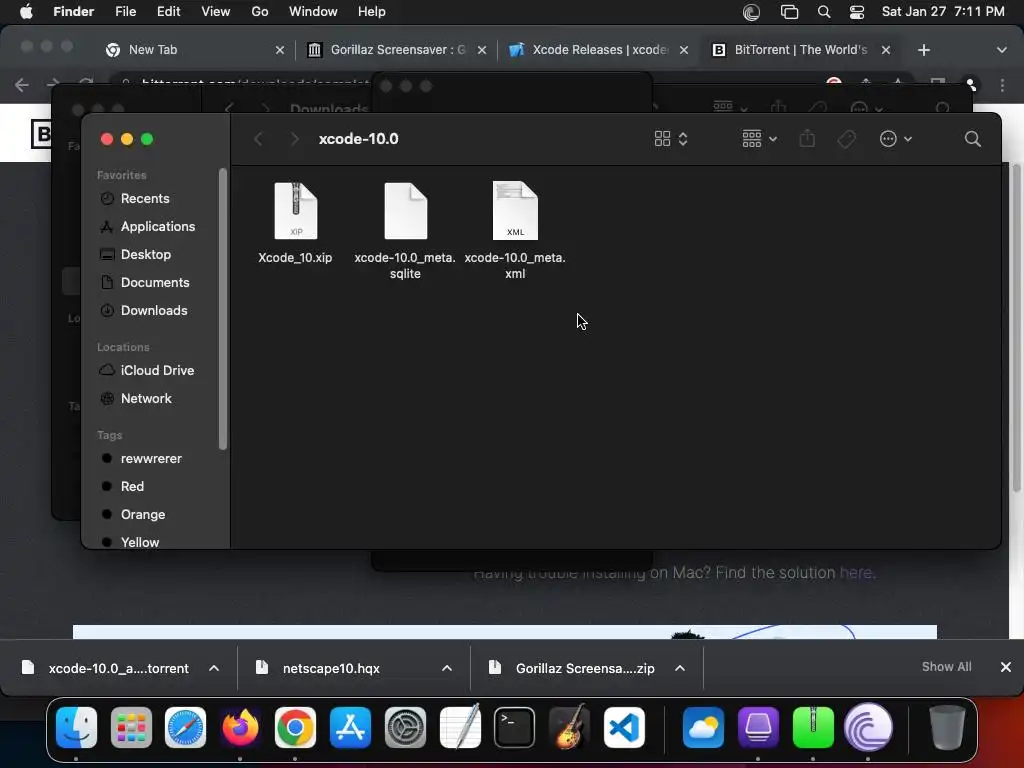
Task: Open Applications in the sidebar
Action: tap(157, 227)
